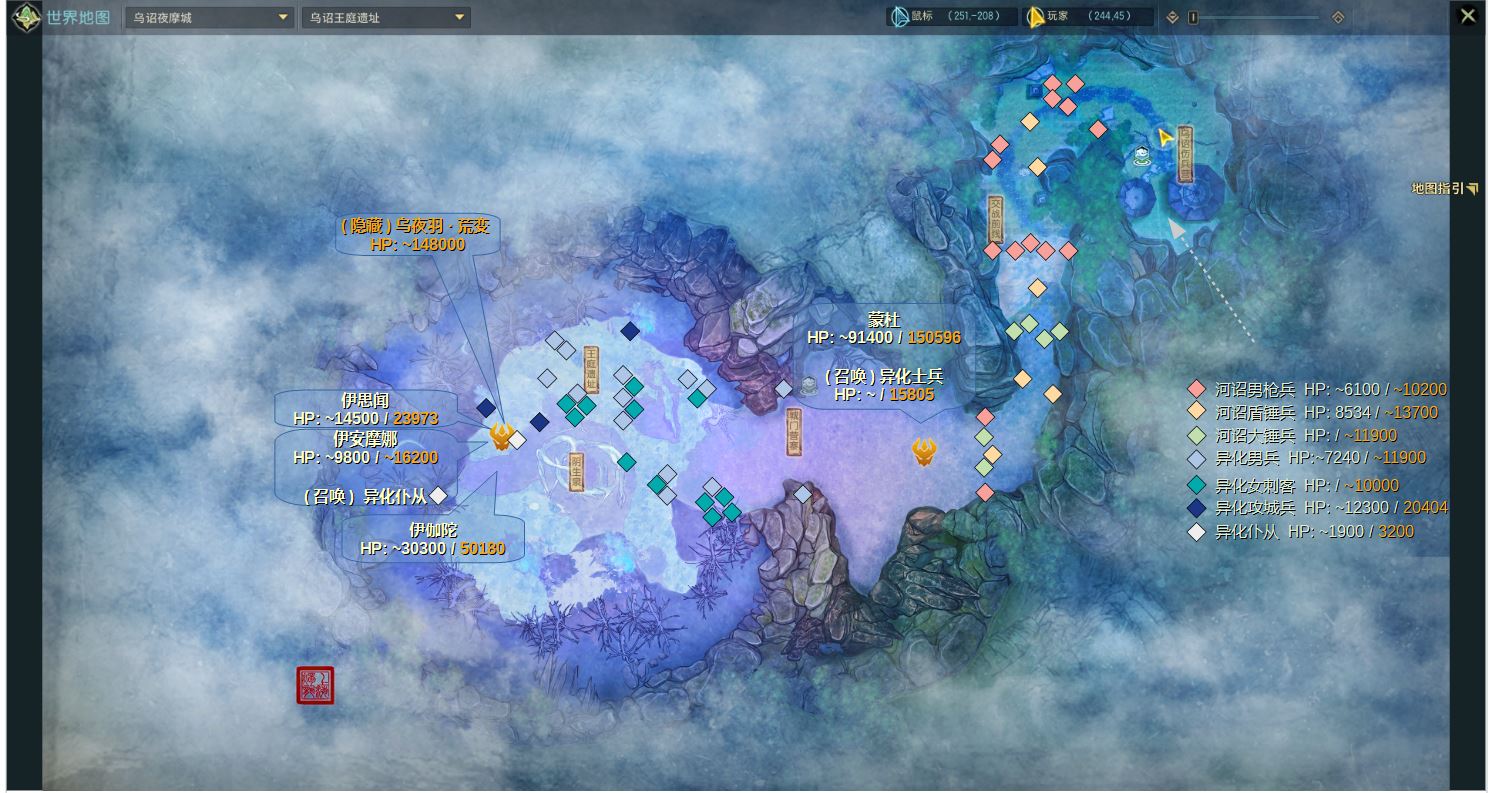Click the 伊思闻 boss name
Viewport: 1488px width, 793px height.
(x=365, y=401)
